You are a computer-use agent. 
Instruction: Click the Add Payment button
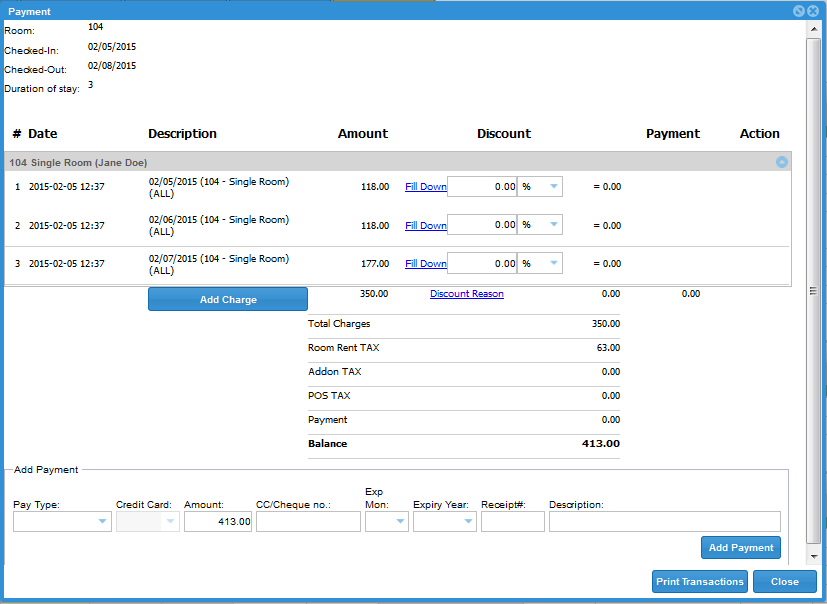coord(740,548)
